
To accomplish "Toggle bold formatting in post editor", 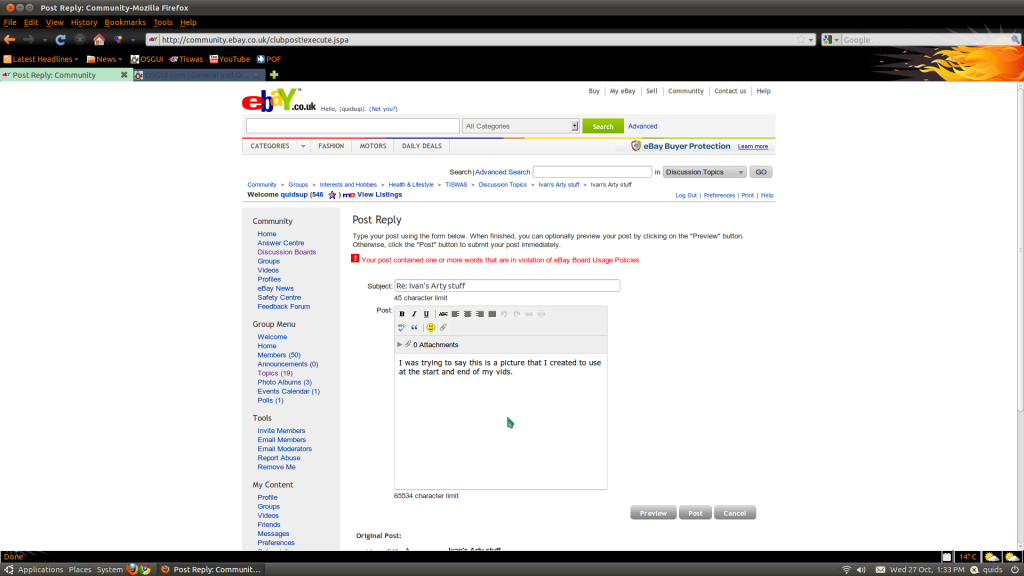I will point(402,314).
